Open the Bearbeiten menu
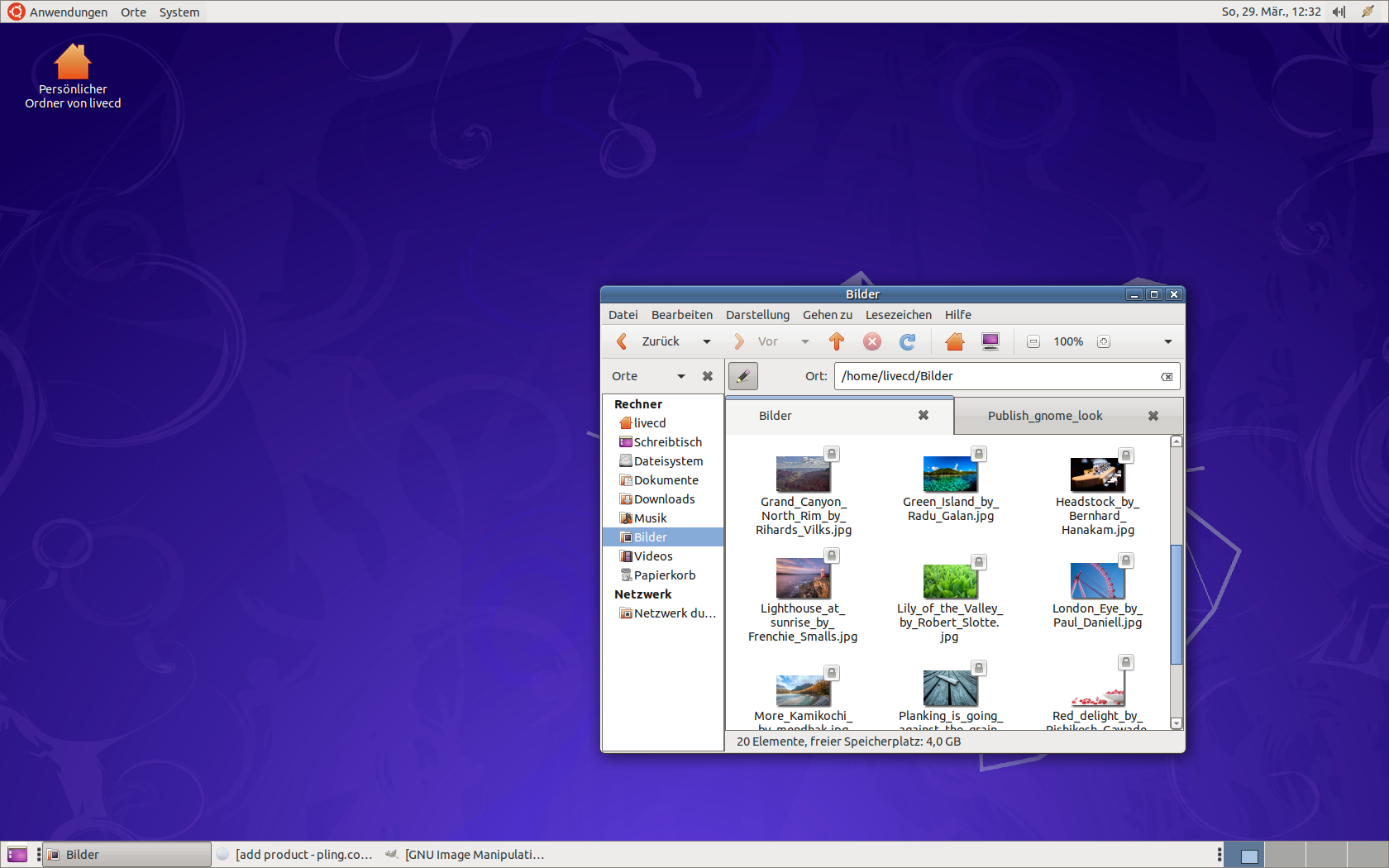 (x=682, y=315)
